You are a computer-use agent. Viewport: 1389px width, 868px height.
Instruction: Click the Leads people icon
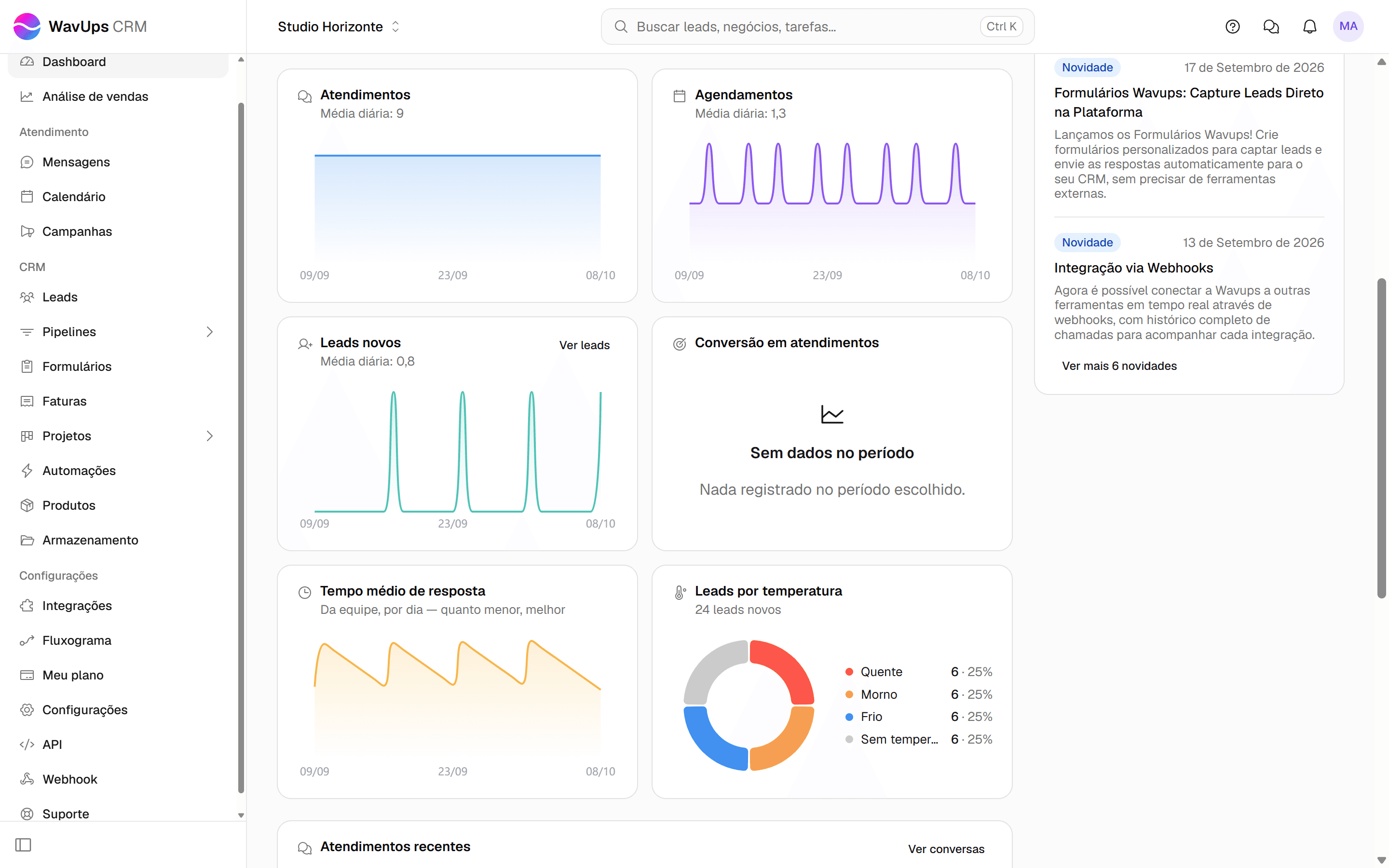[27, 297]
